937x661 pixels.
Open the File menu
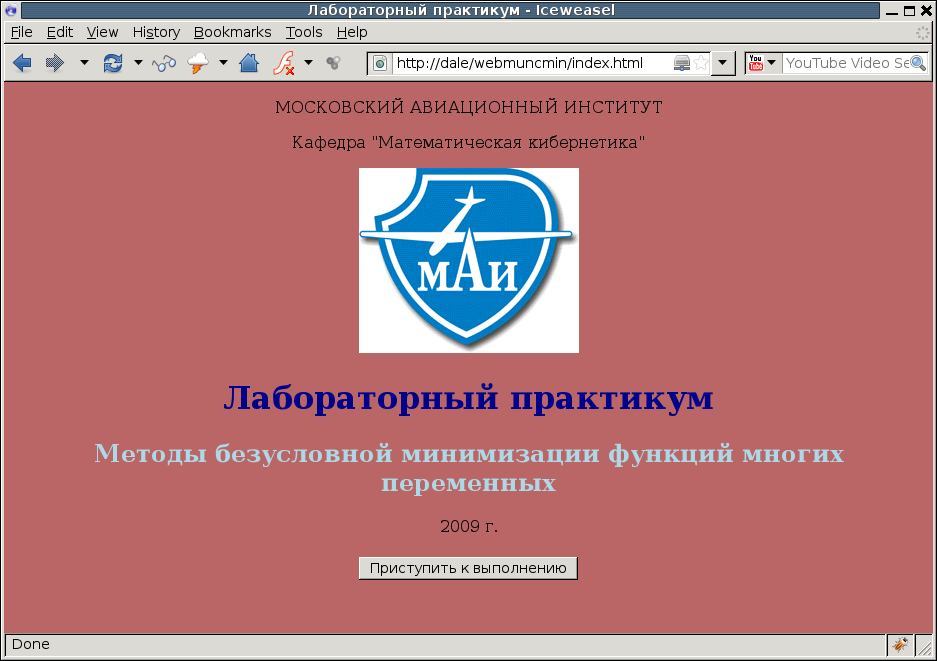click(22, 32)
